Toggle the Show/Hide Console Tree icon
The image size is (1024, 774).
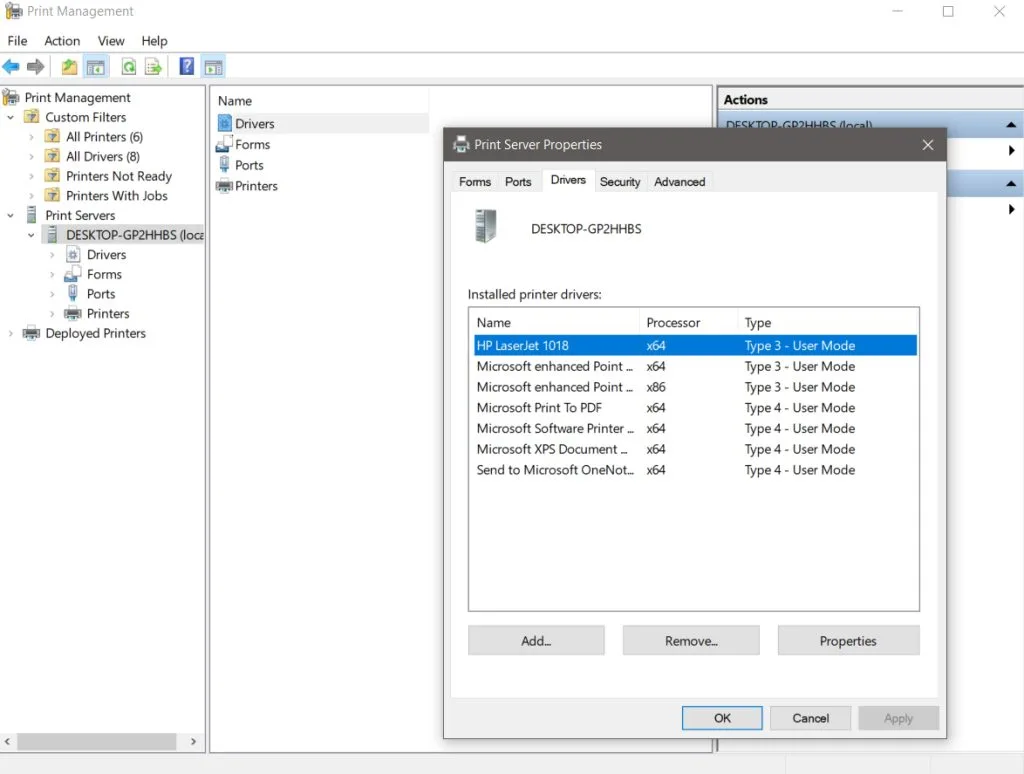(96, 67)
